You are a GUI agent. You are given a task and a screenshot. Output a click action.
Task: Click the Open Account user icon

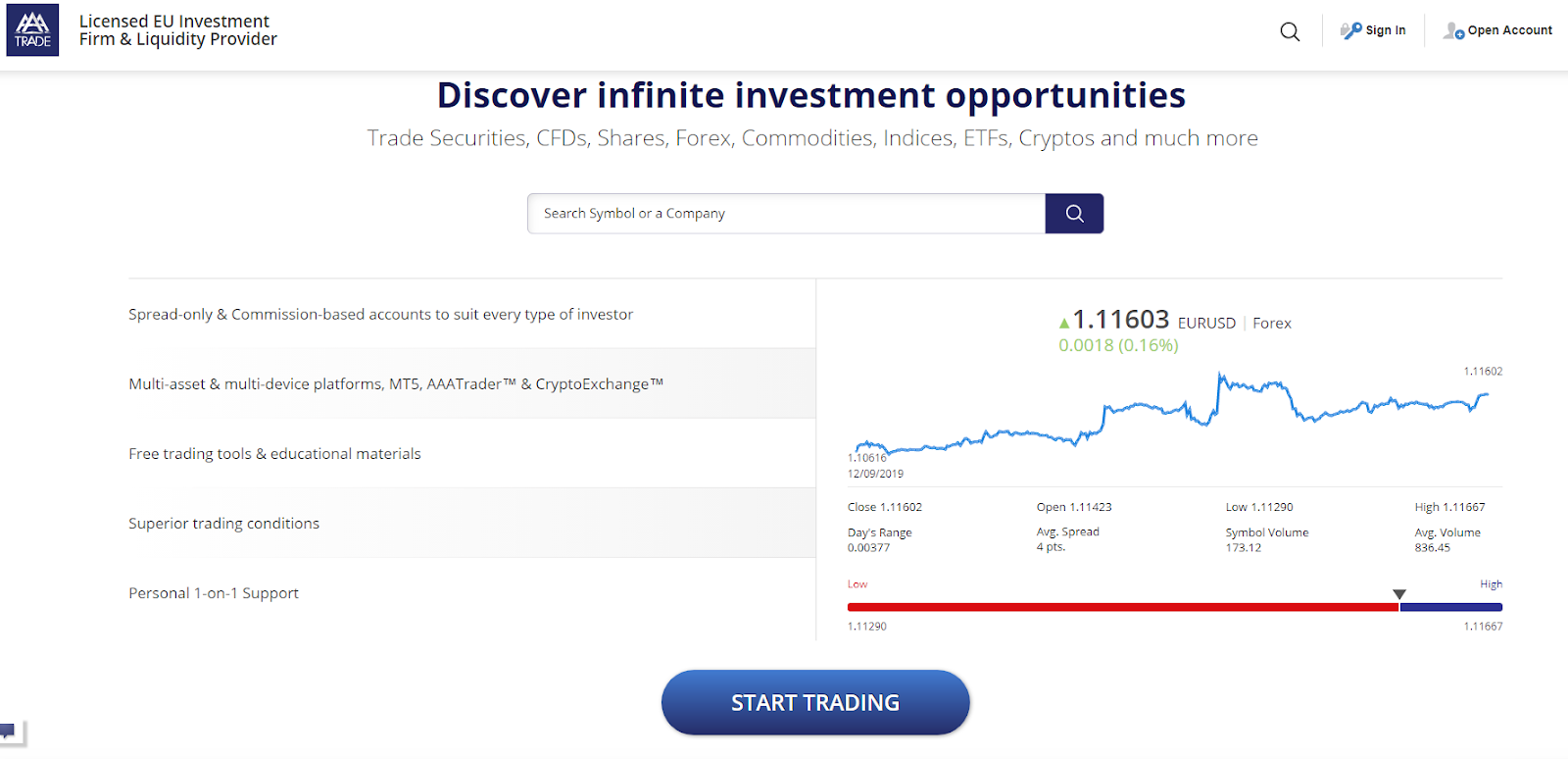pyautogui.click(x=1453, y=31)
